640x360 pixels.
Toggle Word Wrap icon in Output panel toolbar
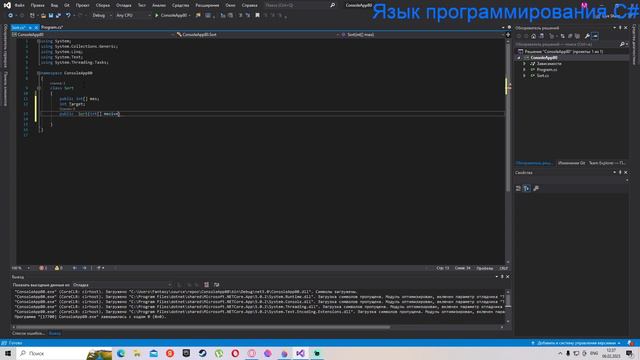pos(216,284)
